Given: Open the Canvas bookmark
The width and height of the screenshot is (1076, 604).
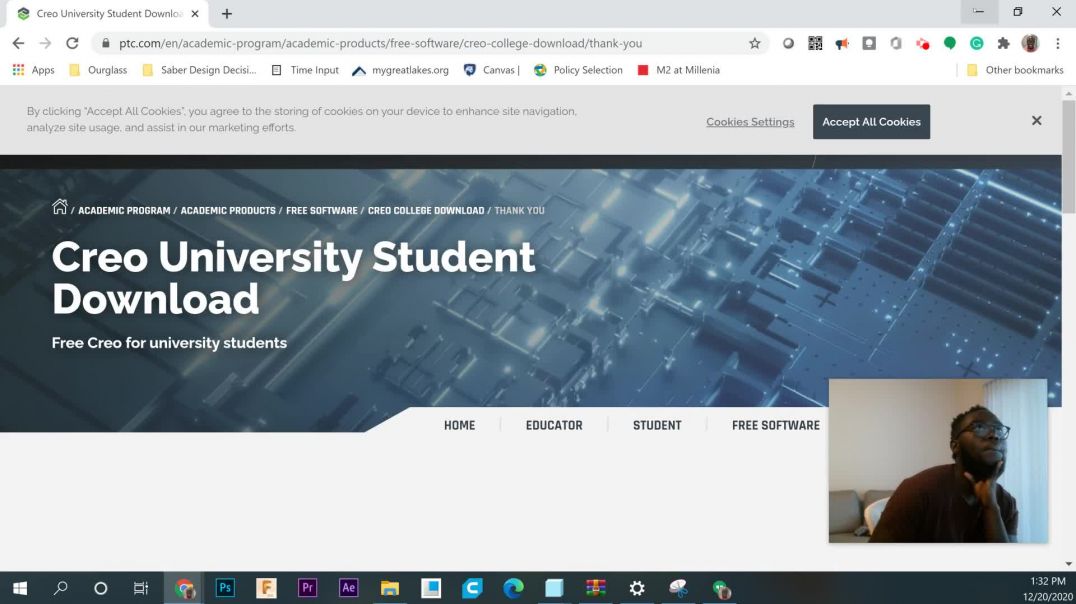Looking at the screenshot, I should 492,70.
